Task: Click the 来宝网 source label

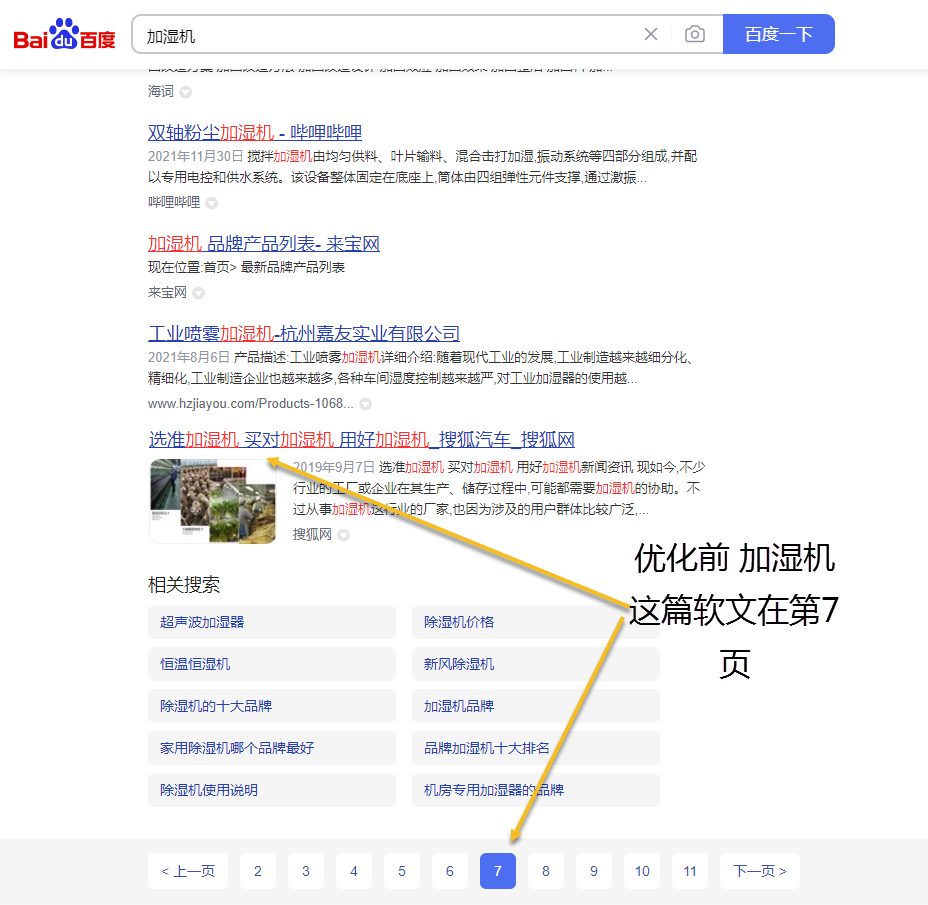Action: click(x=167, y=292)
